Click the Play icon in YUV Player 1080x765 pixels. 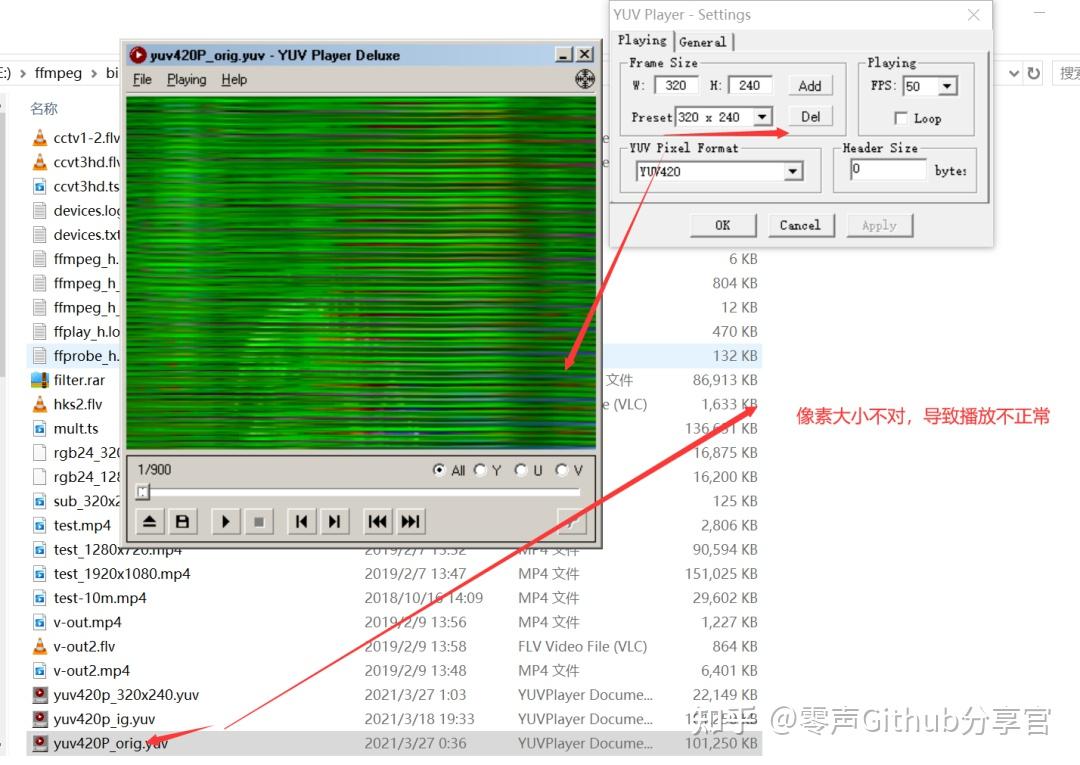click(225, 521)
